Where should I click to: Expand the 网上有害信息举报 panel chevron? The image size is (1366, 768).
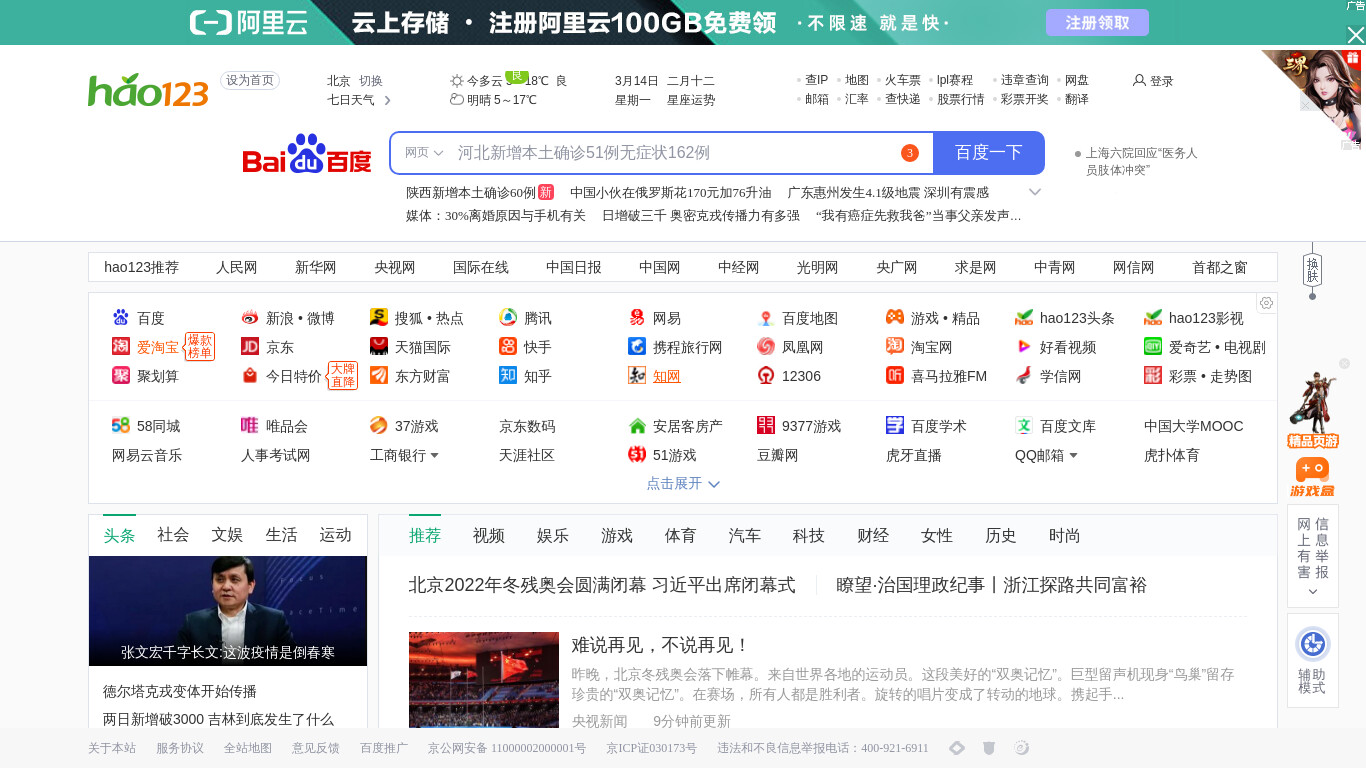click(1312, 591)
